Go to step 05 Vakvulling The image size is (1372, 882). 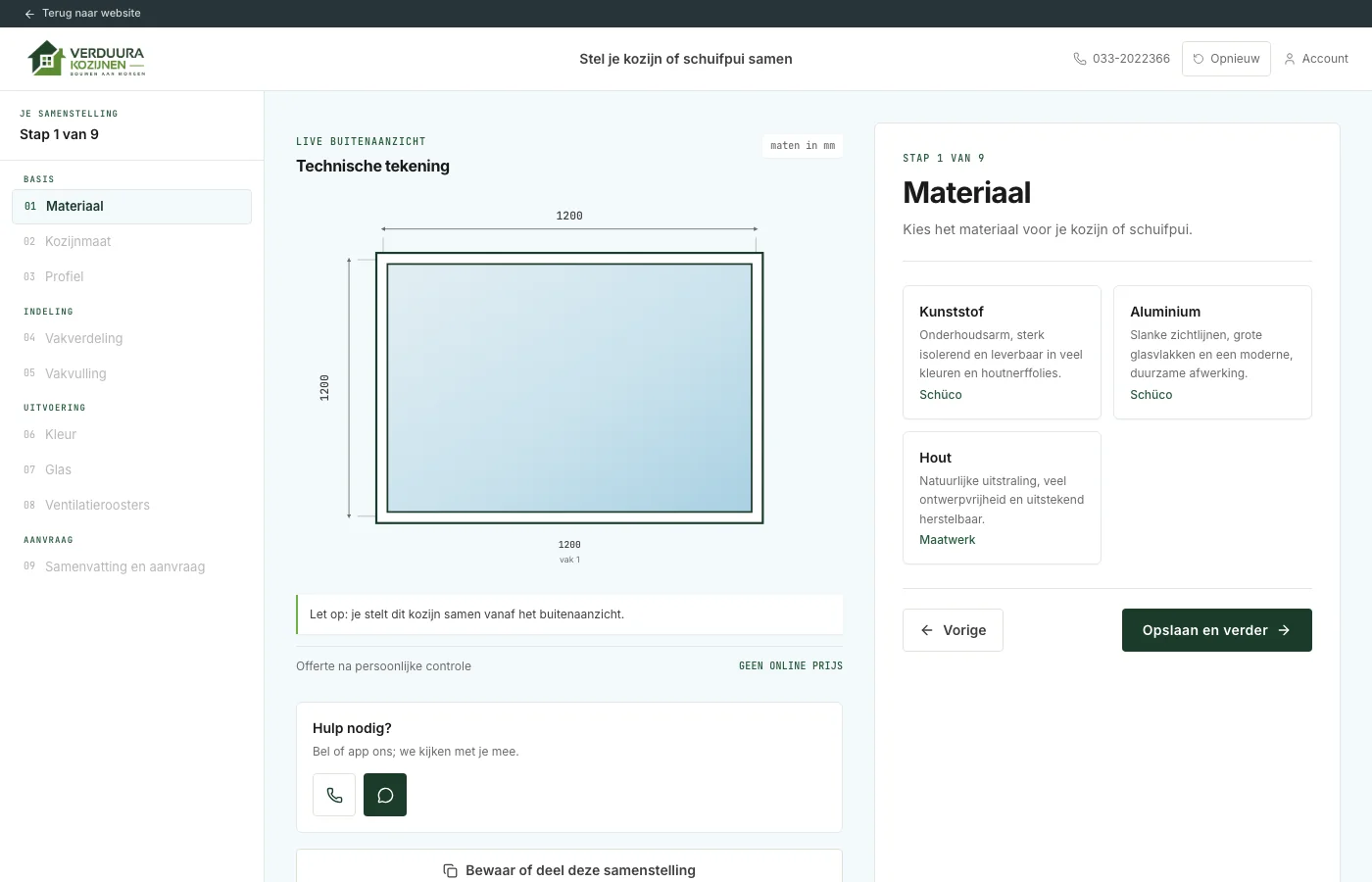tap(131, 373)
